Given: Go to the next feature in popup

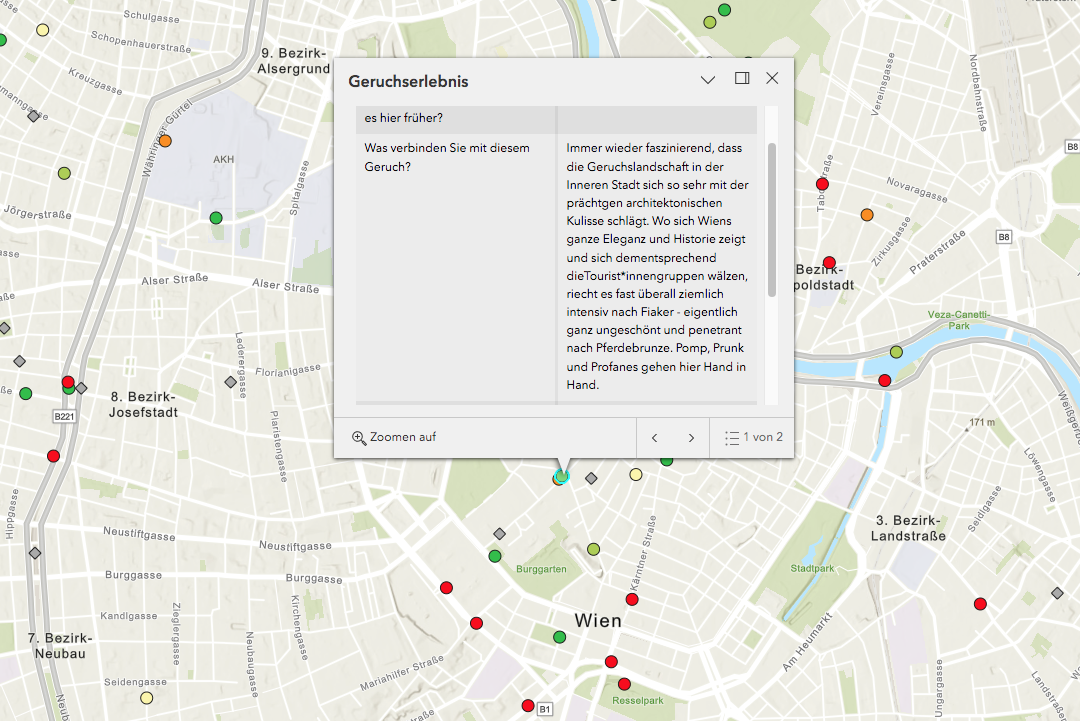Looking at the screenshot, I should (x=691, y=438).
